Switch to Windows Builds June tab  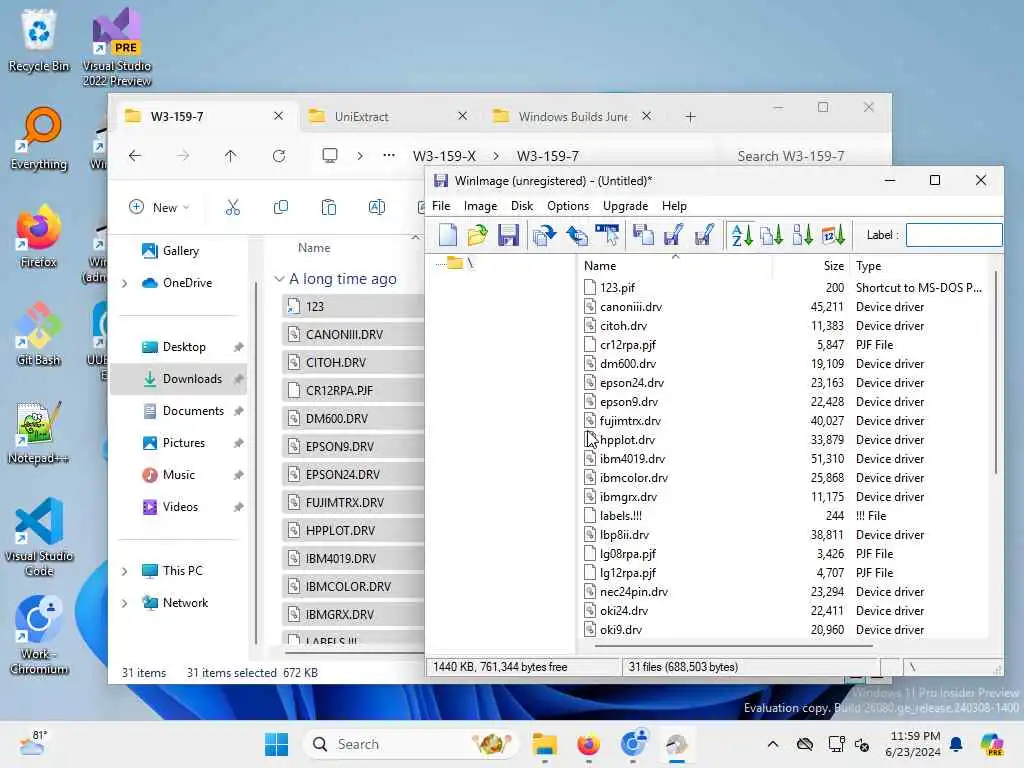click(573, 116)
